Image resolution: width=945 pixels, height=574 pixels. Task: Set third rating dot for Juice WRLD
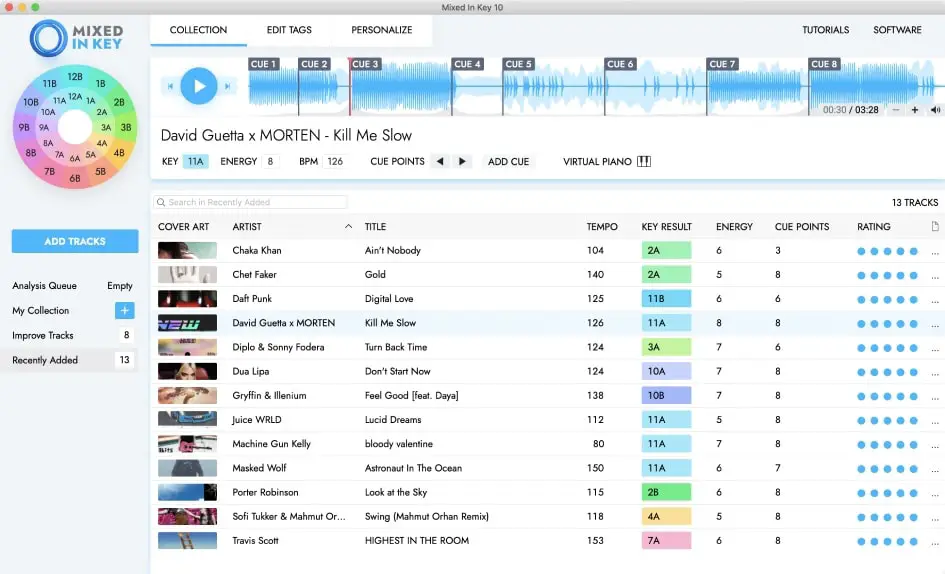(887, 421)
